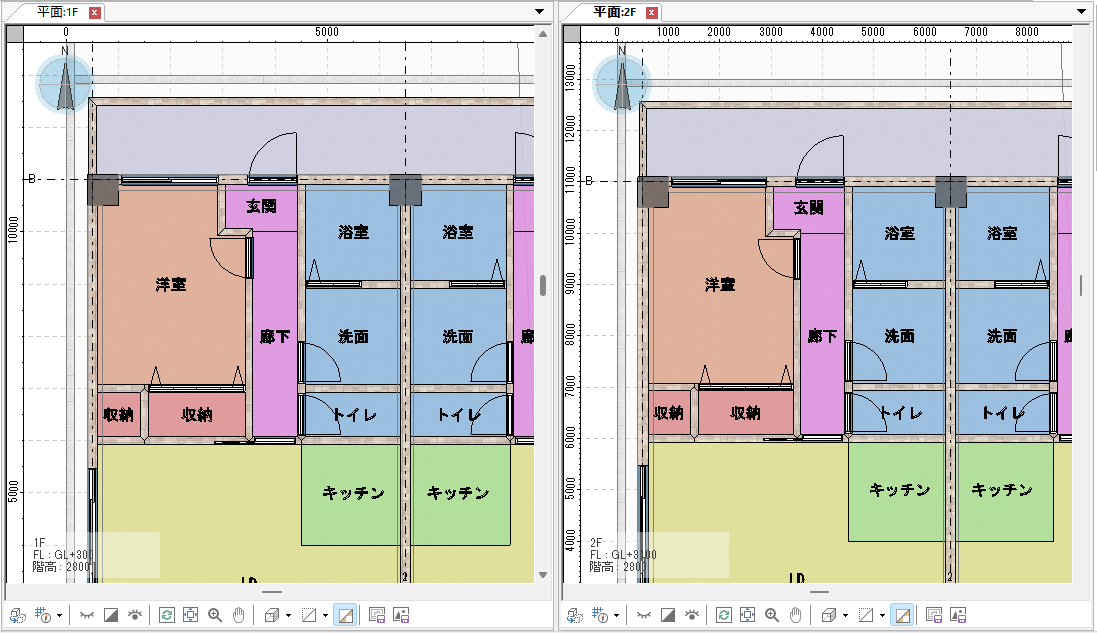The height and width of the screenshot is (633, 1097).
Task: Select the pan hand tool in 2F pane
Action: pyautogui.click(x=796, y=615)
